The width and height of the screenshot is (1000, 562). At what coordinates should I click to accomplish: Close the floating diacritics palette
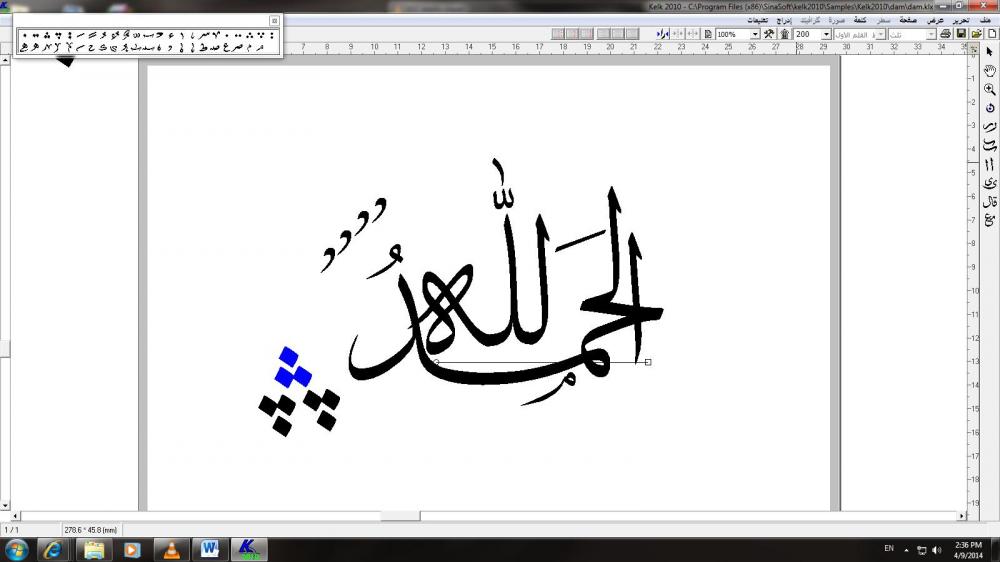274,20
